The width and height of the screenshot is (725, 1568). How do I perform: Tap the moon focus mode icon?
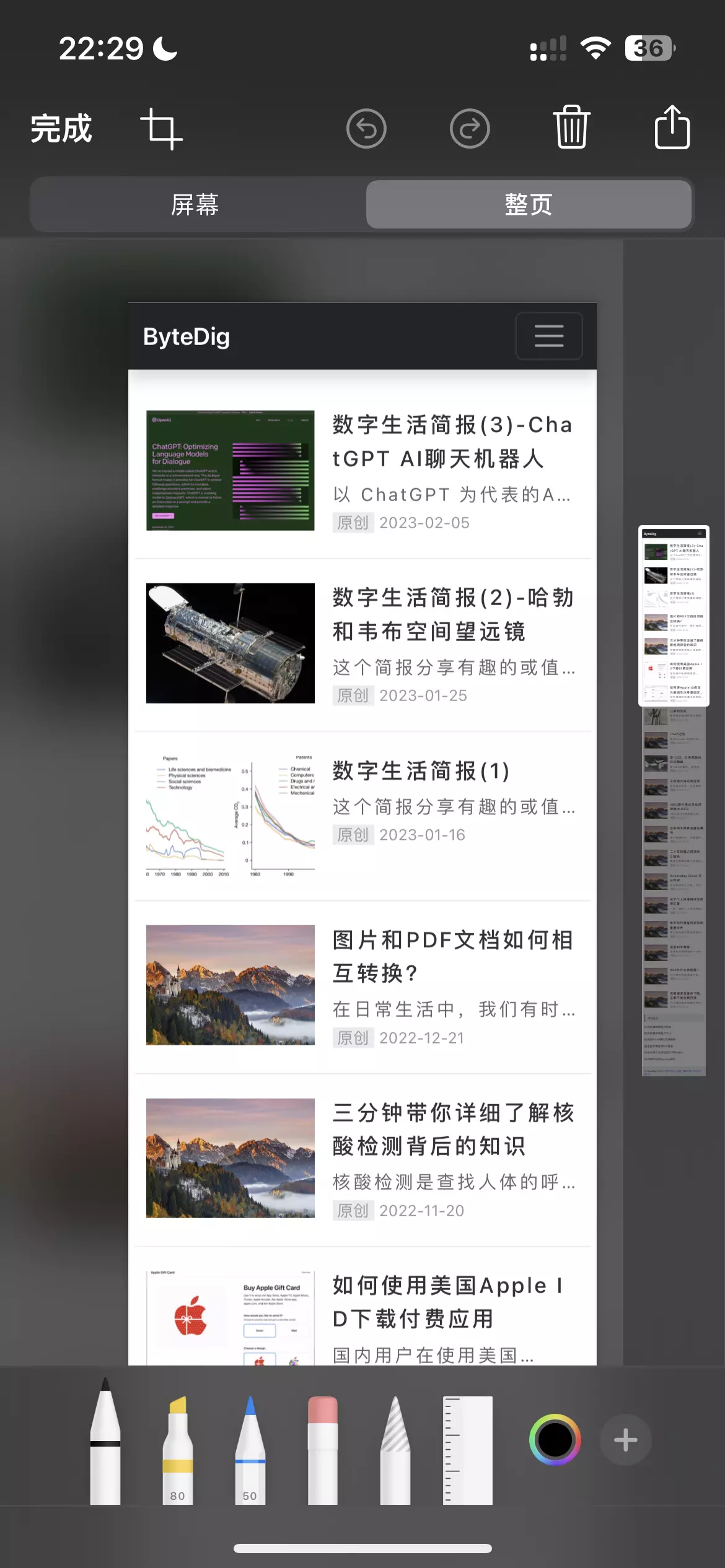[x=165, y=48]
